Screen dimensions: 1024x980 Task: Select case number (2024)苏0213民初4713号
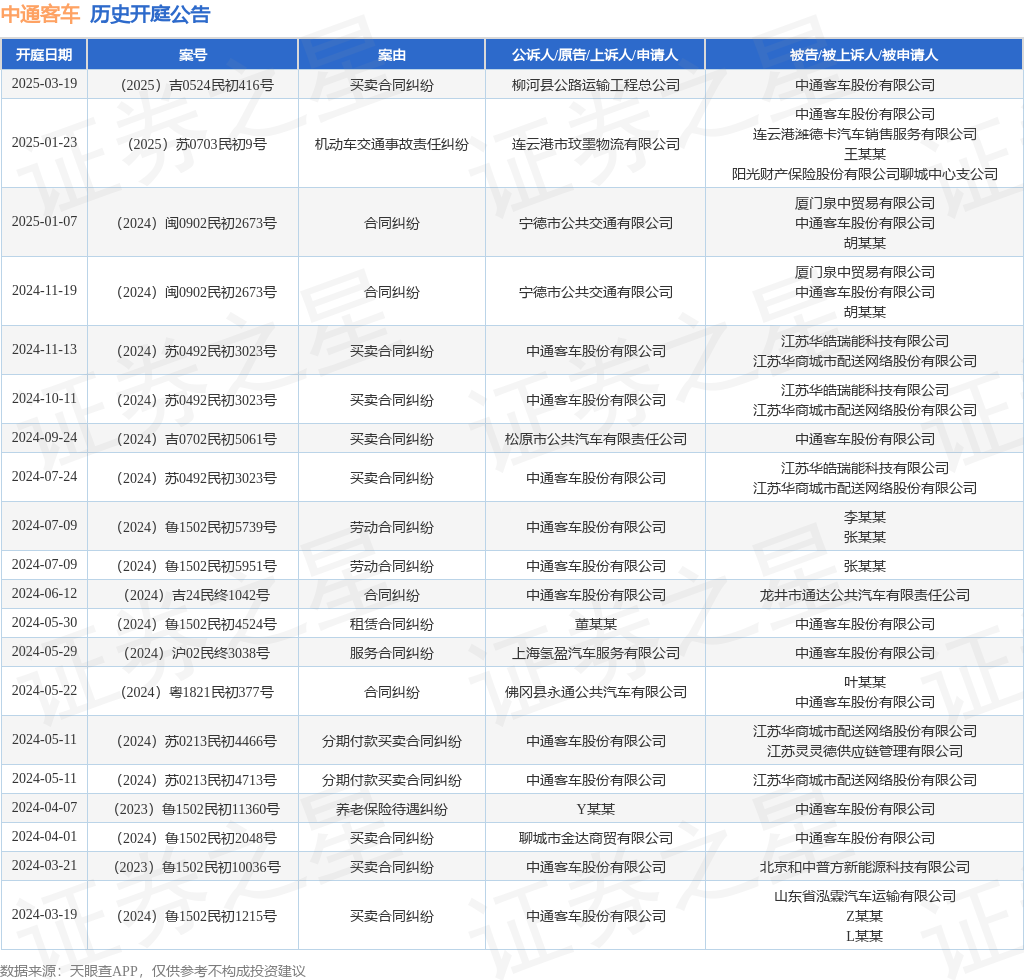point(194,780)
